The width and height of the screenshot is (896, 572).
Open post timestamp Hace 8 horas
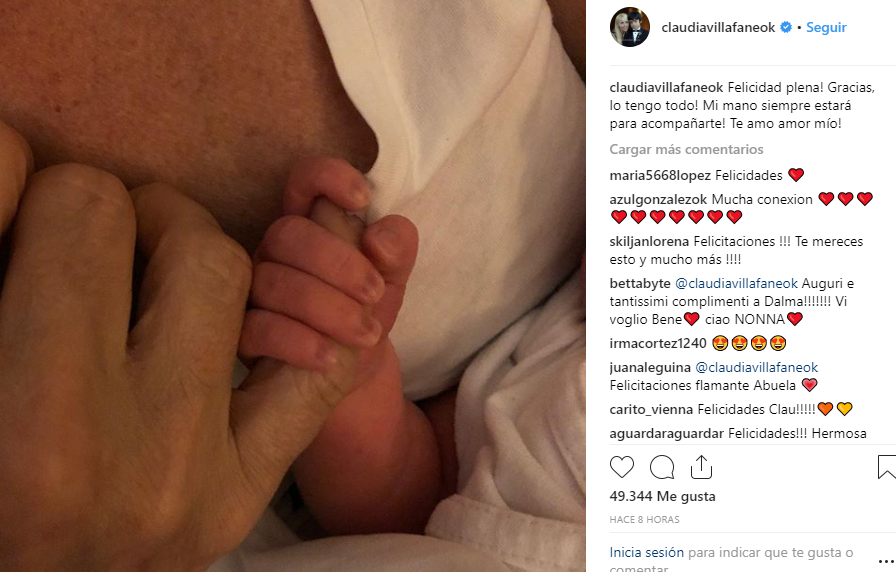[645, 519]
